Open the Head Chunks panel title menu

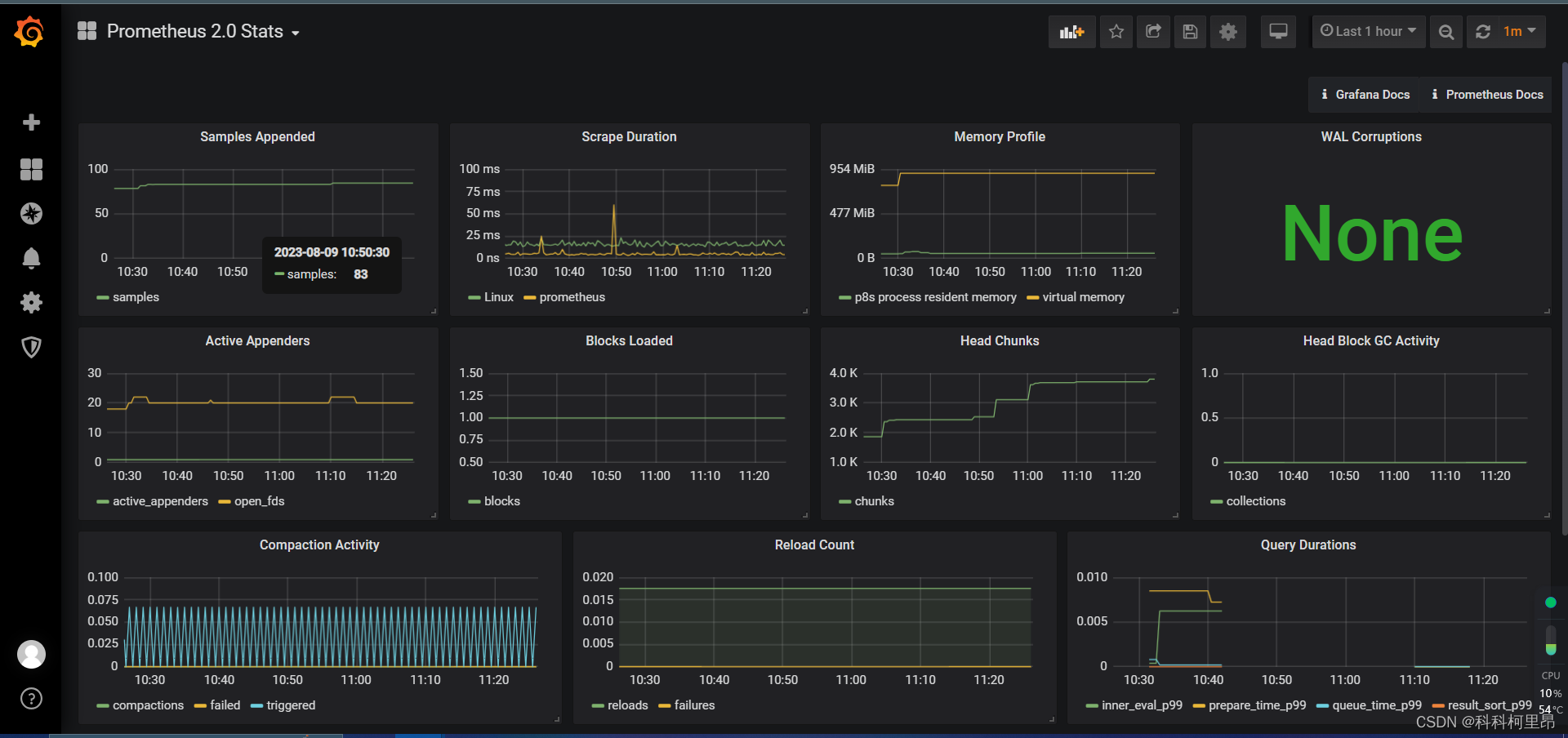coord(1000,340)
